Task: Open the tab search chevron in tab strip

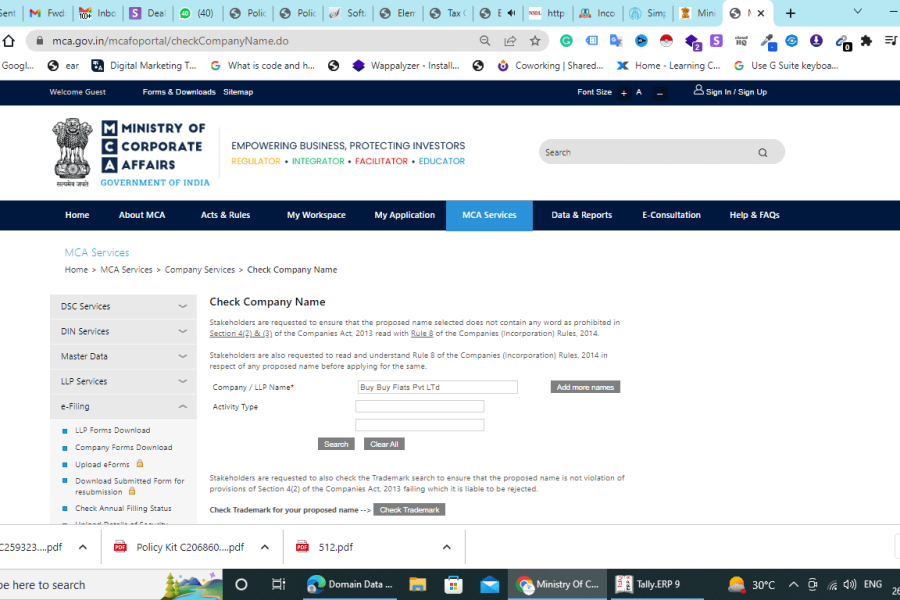Action: pyautogui.click(x=858, y=11)
